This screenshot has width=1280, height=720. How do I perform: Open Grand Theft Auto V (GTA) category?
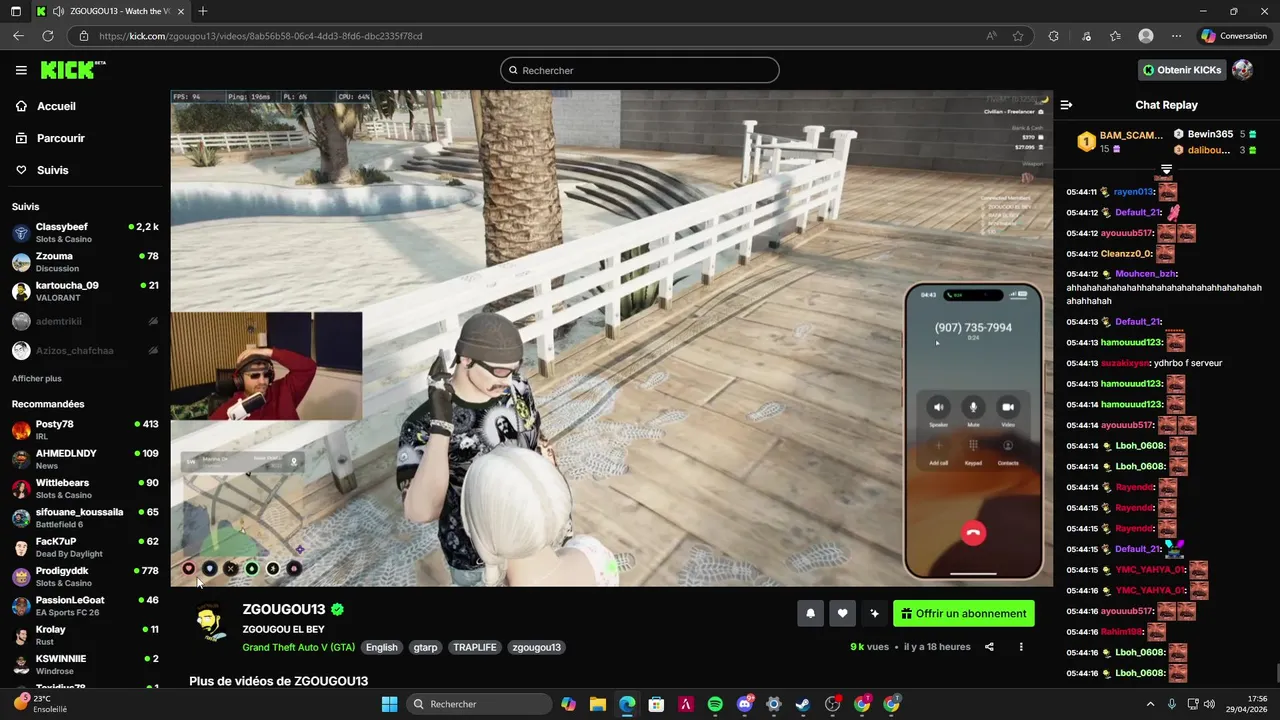coord(298,647)
